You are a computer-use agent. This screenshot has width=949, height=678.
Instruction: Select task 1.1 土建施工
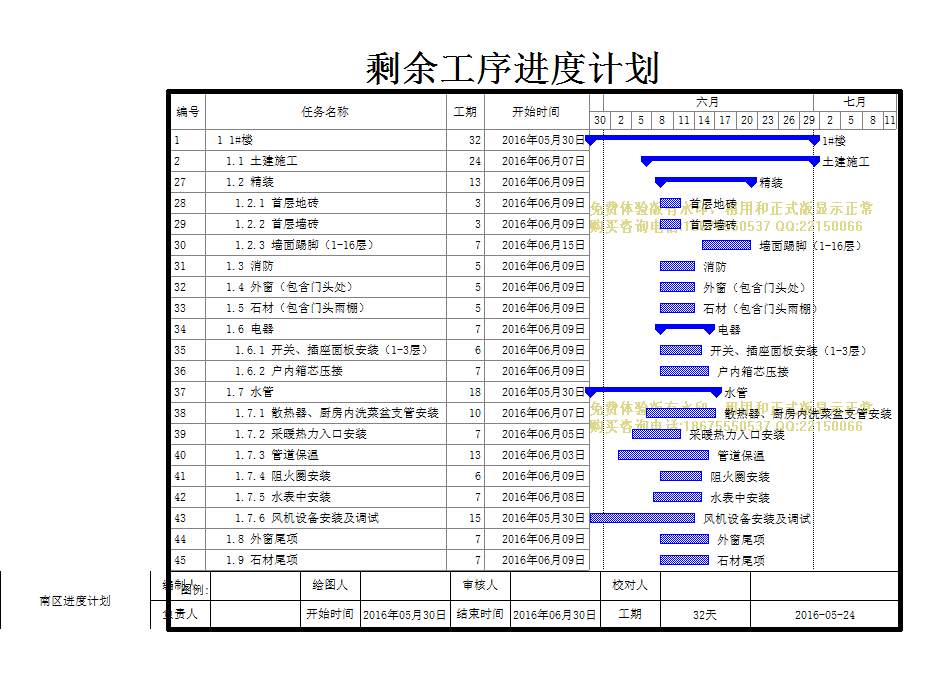379,161
